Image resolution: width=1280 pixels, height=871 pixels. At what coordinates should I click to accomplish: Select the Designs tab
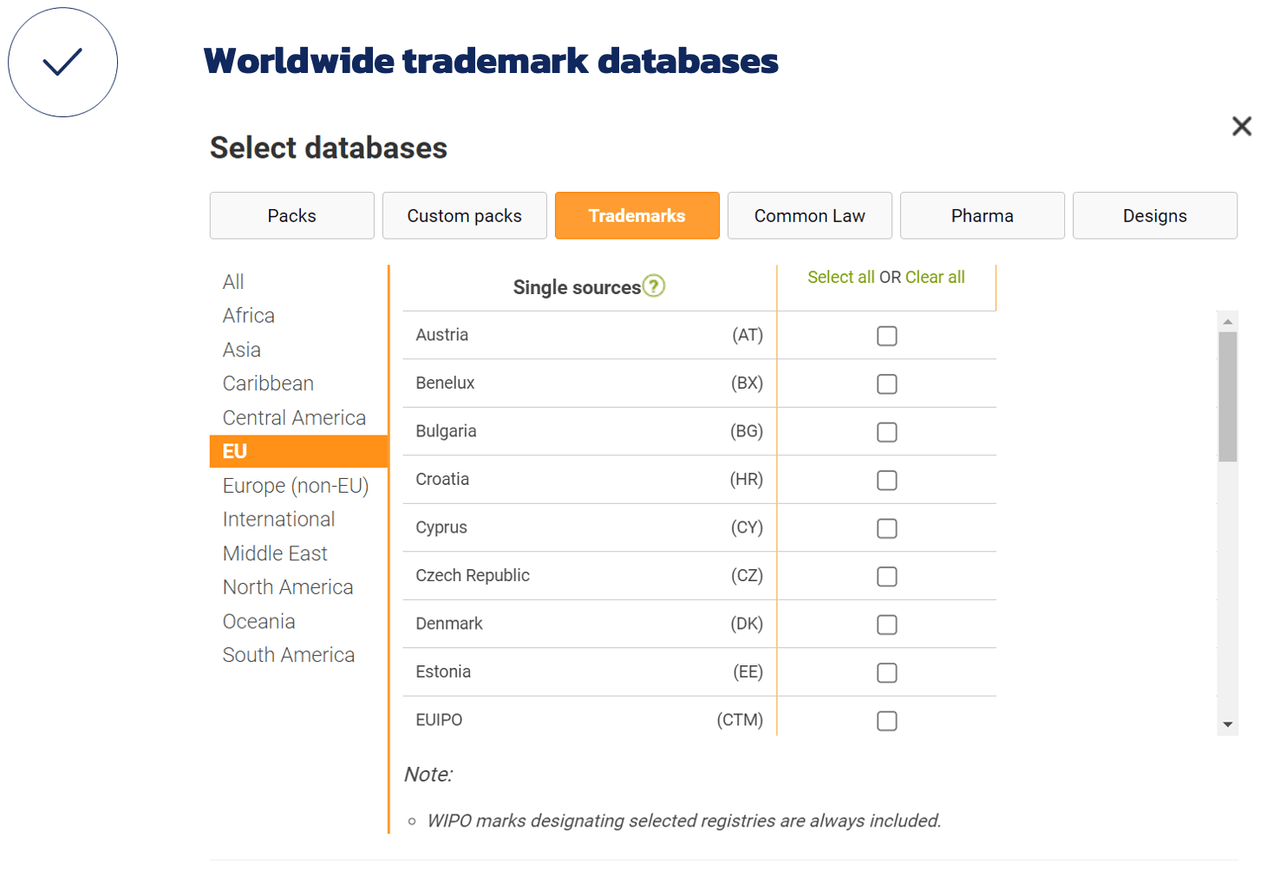coord(1154,215)
